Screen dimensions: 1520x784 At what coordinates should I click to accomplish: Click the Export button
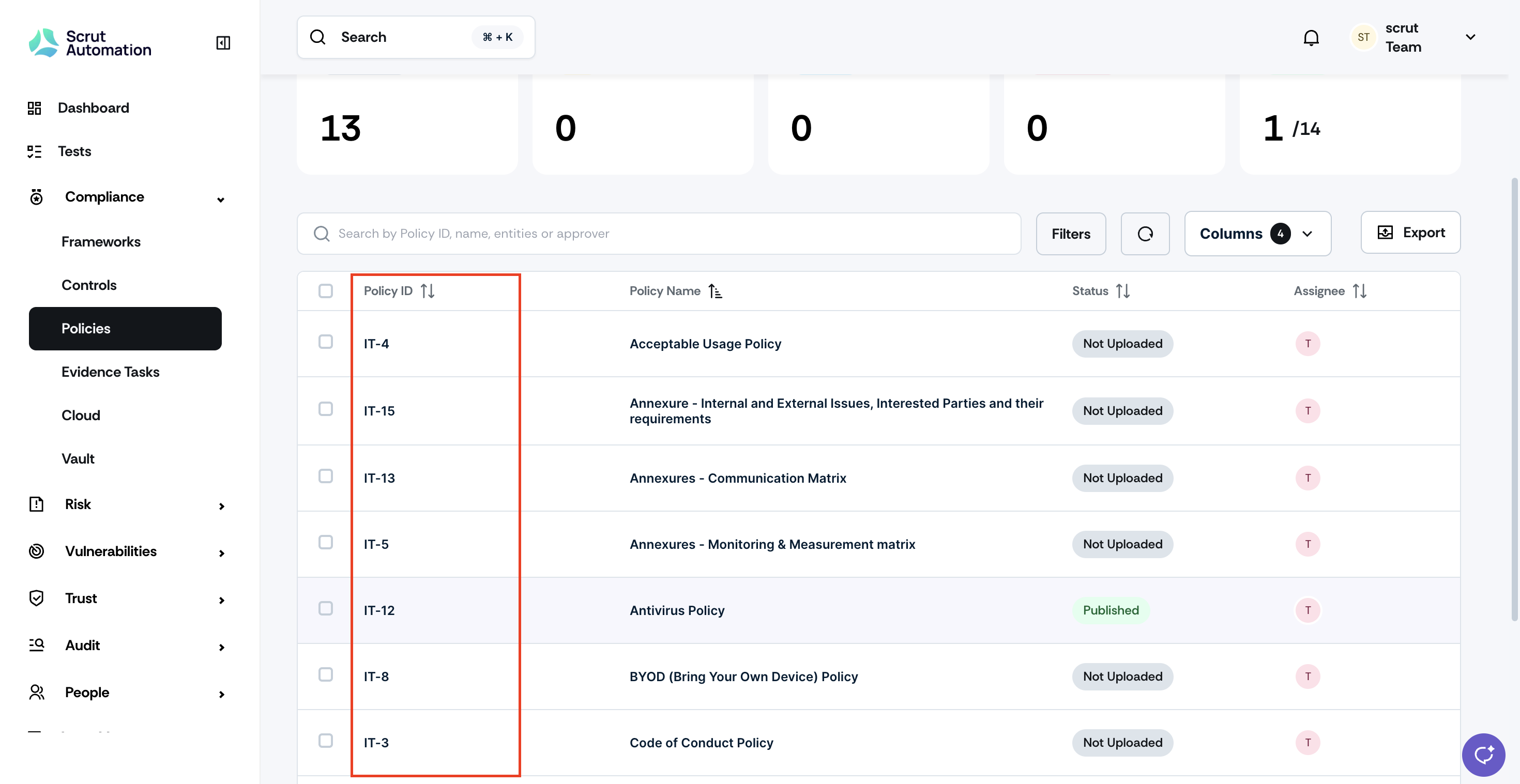(1410, 233)
